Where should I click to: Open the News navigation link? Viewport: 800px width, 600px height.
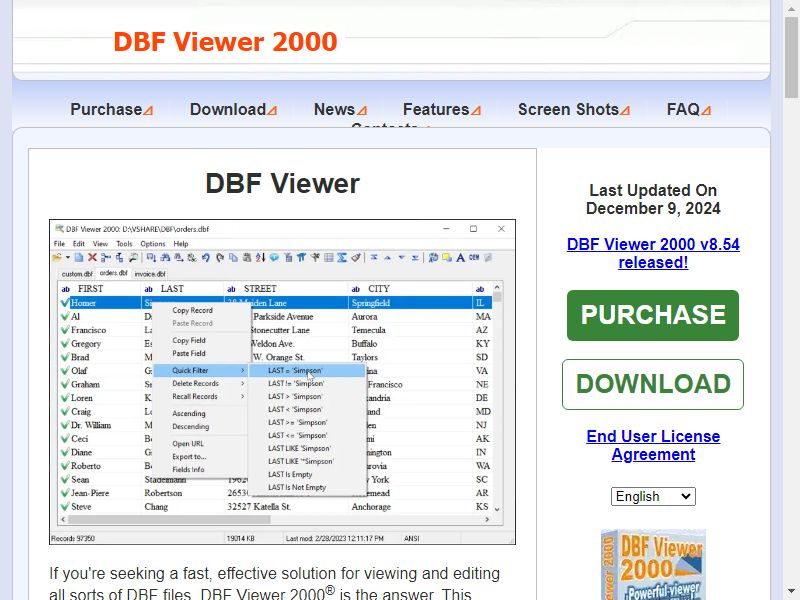pos(340,109)
